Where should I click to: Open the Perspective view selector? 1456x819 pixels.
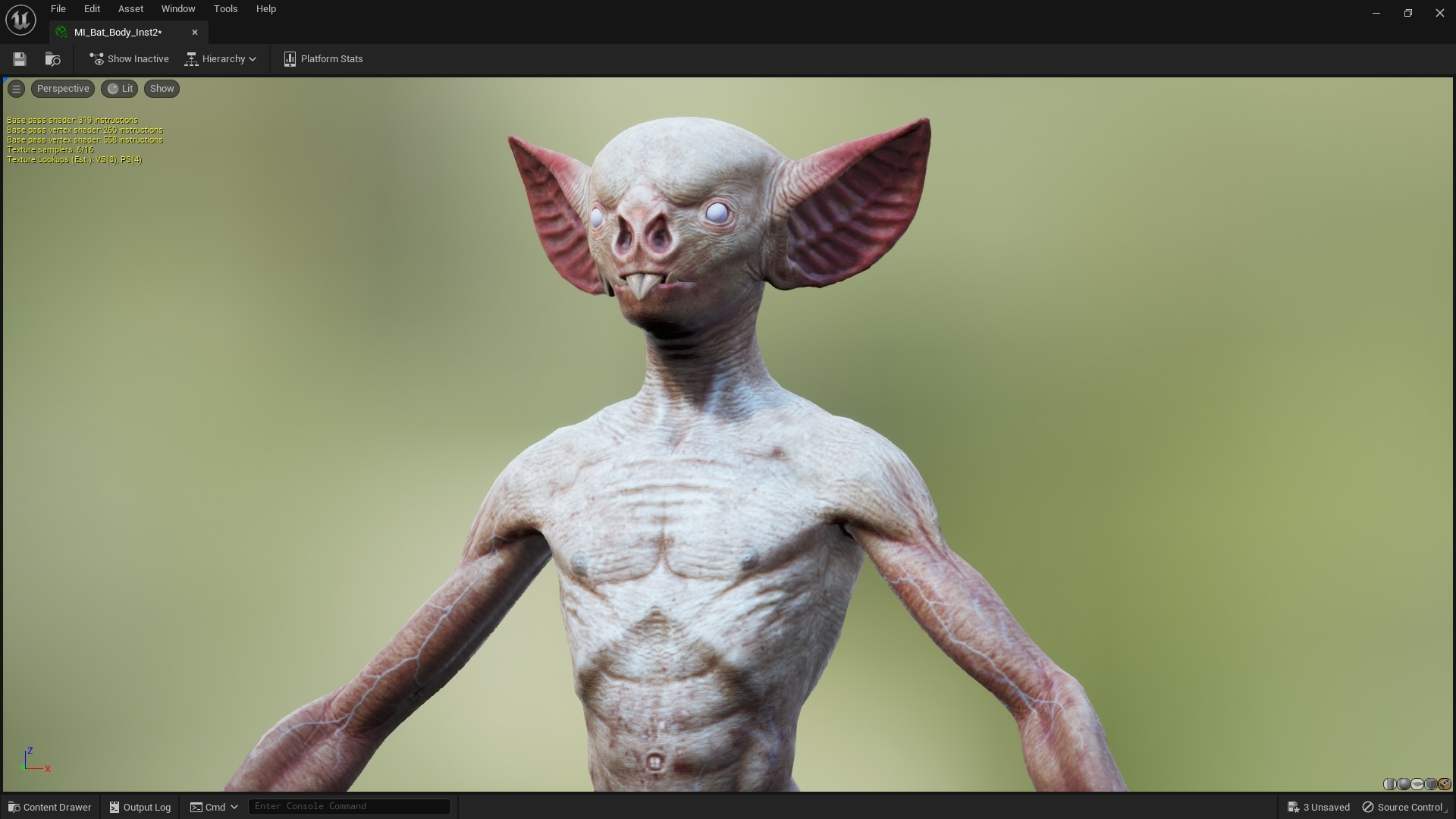coord(62,89)
